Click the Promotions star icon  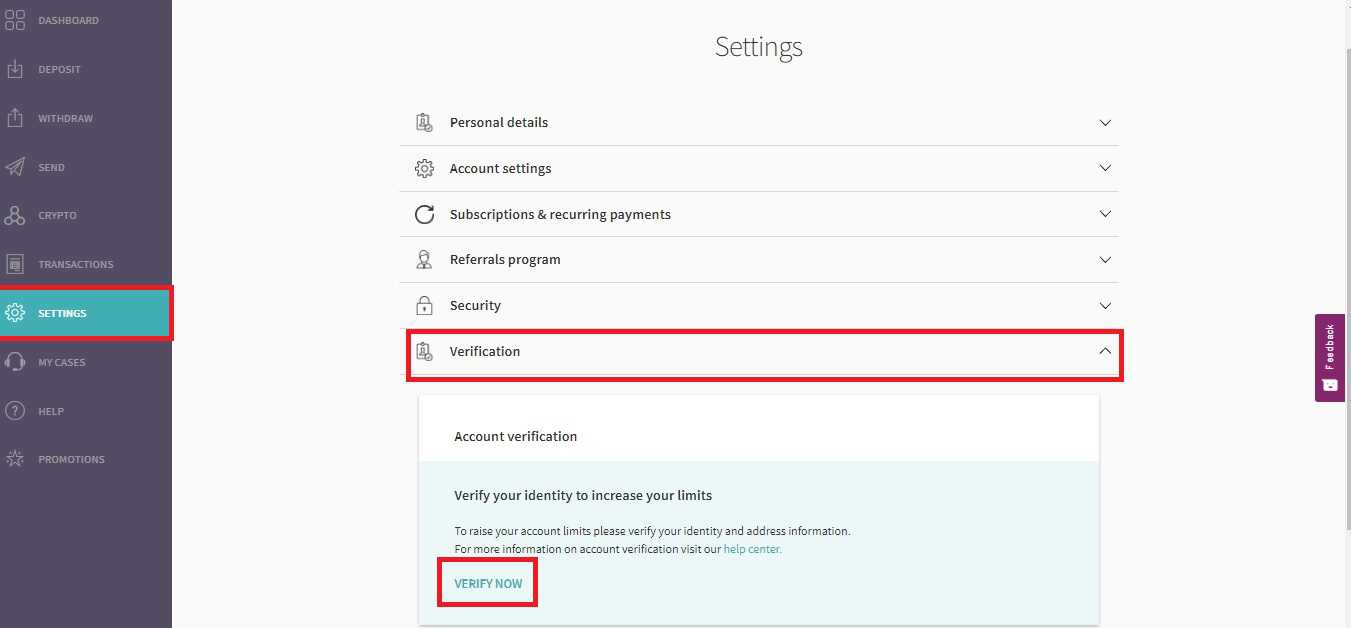pyautogui.click(x=15, y=459)
